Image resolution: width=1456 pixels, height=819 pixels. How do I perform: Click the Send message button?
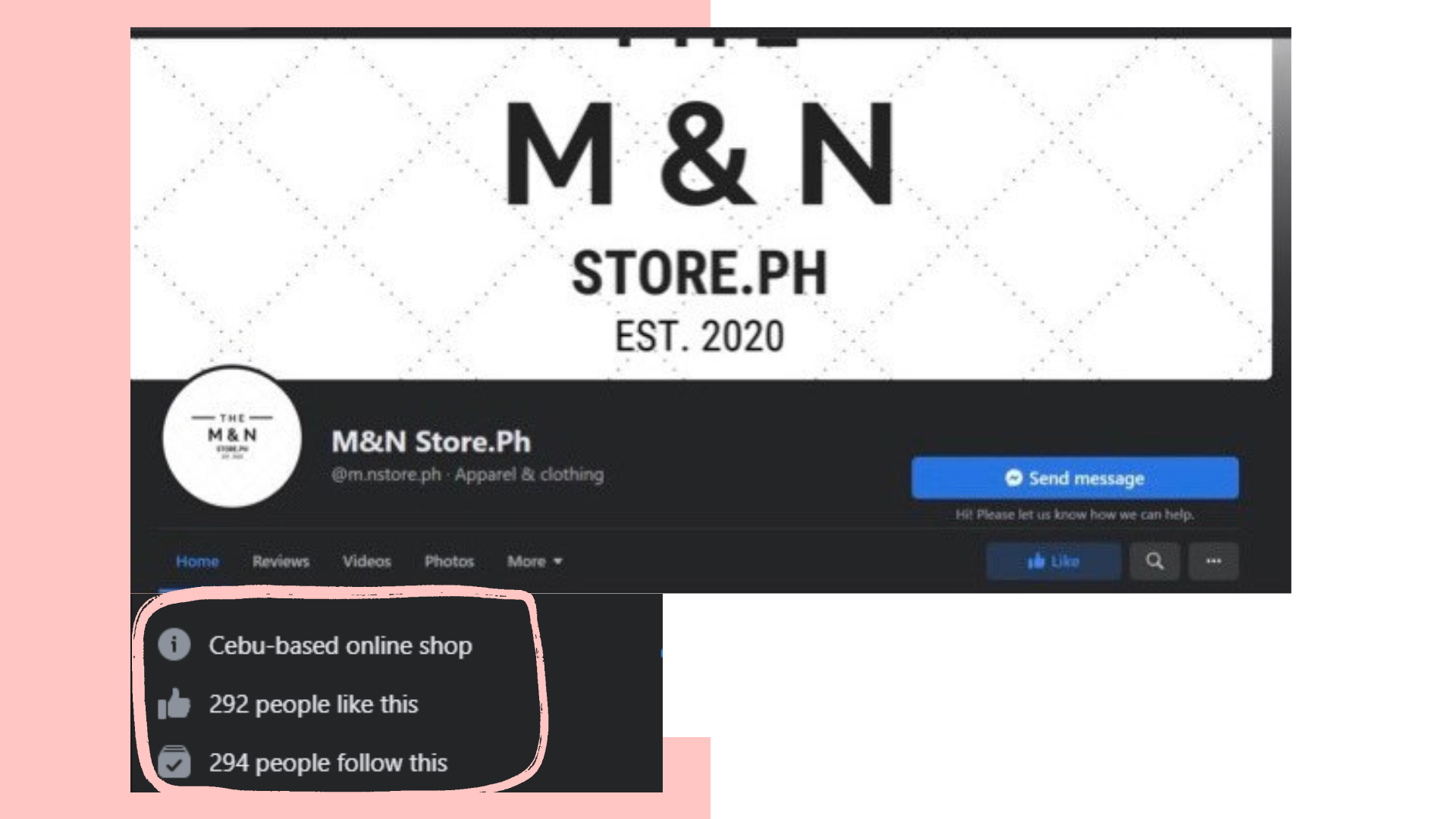tap(1075, 478)
